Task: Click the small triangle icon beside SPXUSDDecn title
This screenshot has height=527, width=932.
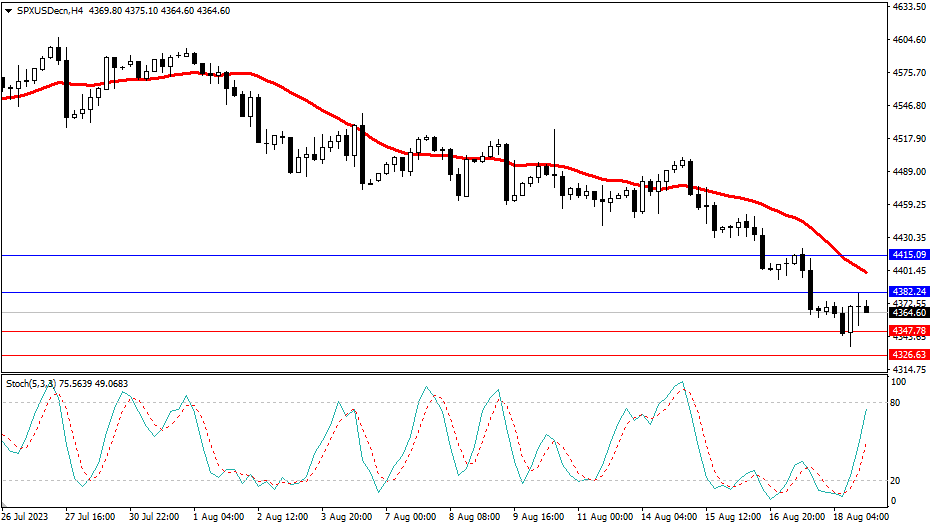Action: click(x=6, y=11)
